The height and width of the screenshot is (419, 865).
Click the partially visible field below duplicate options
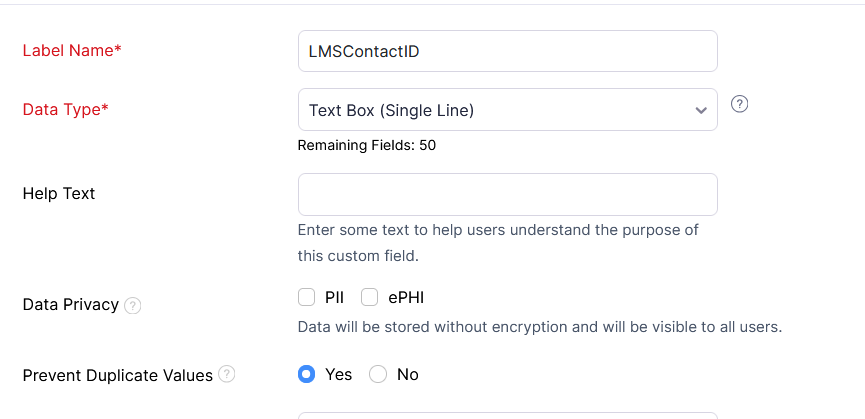click(x=507, y=415)
